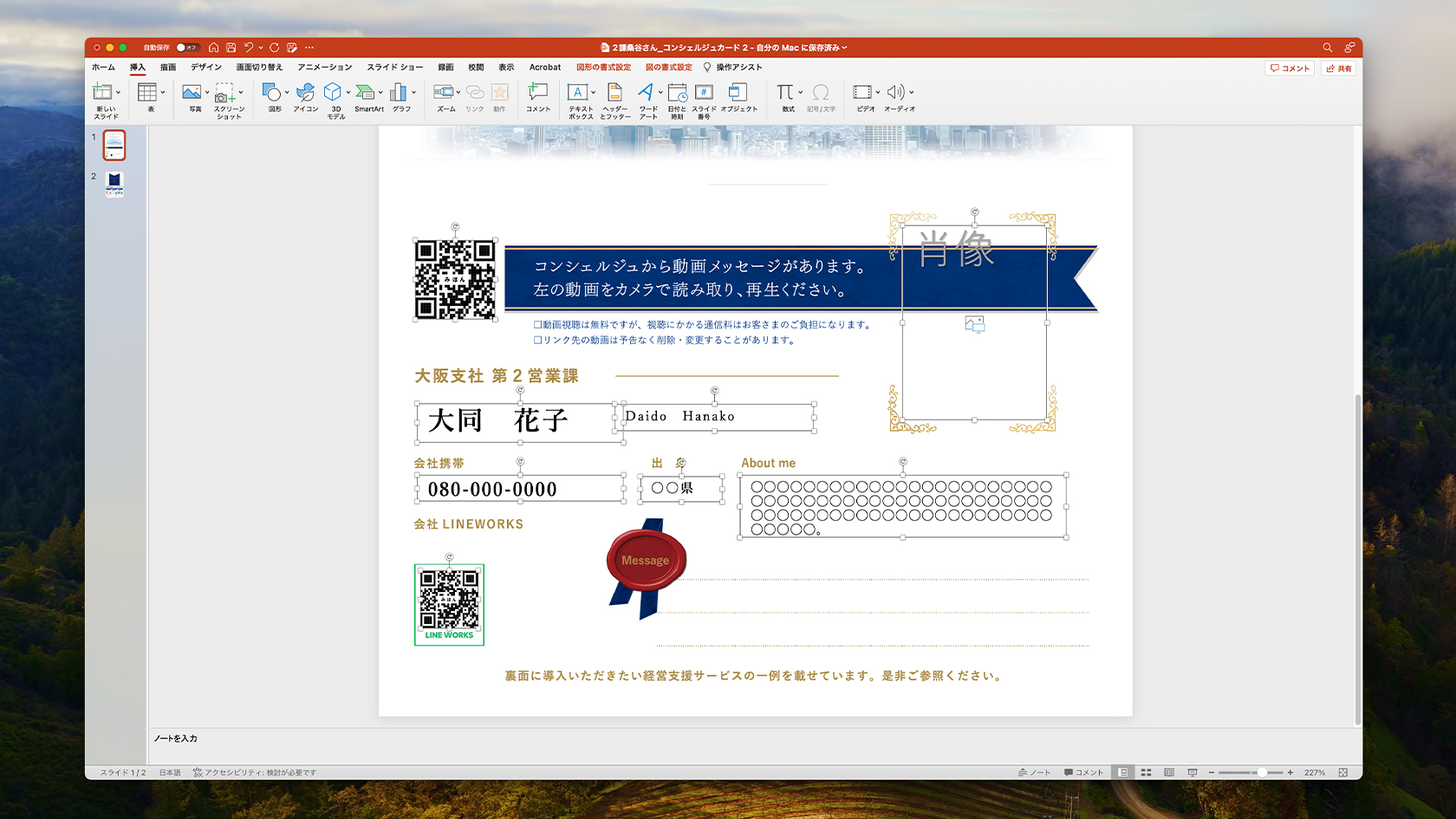Viewport: 1456px width, 819px height.
Task: Click the SmartArt icon
Action: 365,92
